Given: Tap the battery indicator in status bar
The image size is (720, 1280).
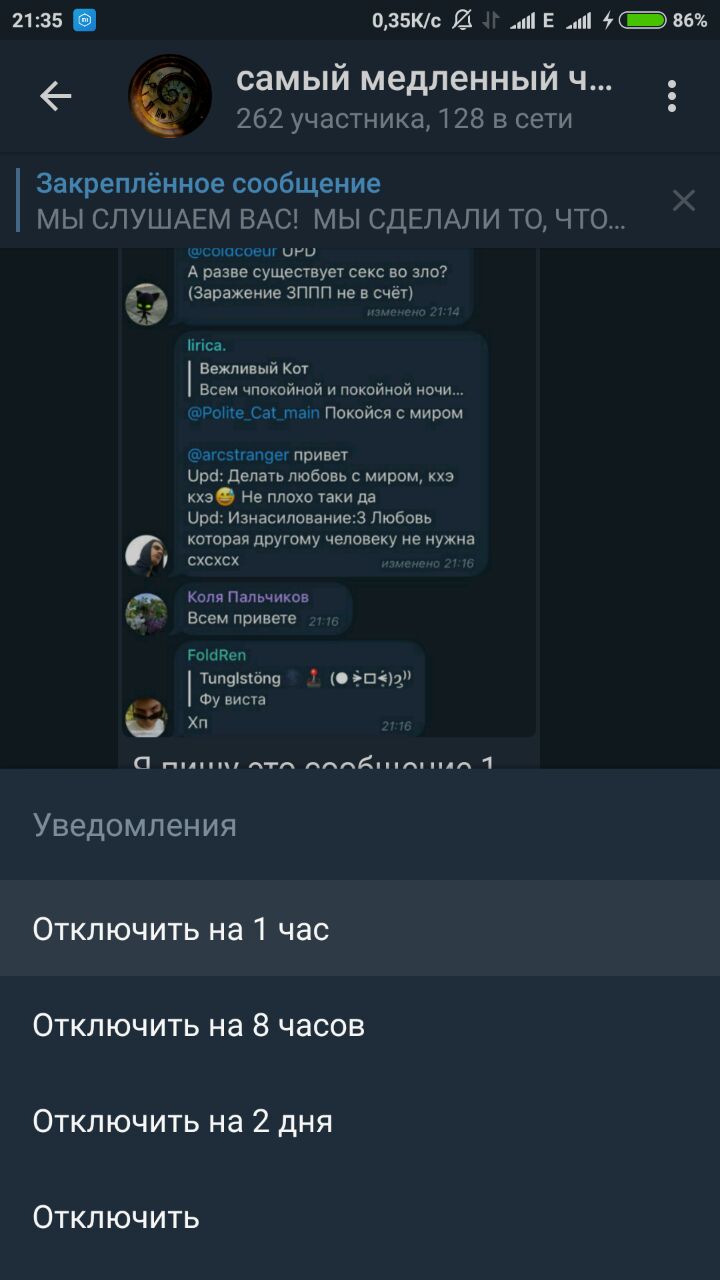Looking at the screenshot, I should pyautogui.click(x=643, y=19).
